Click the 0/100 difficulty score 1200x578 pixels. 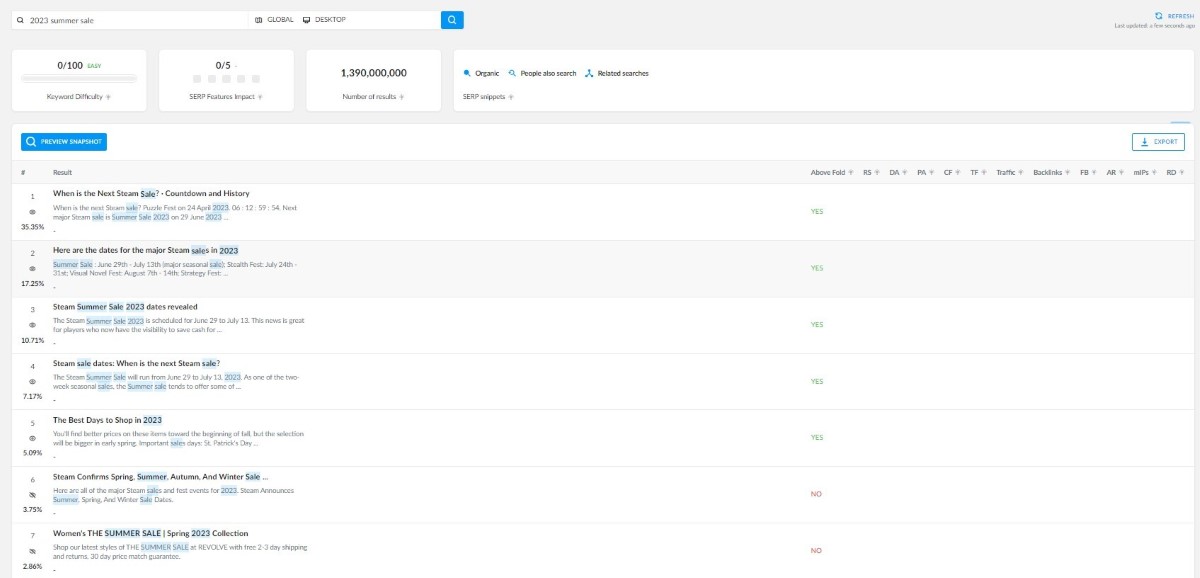[70, 65]
